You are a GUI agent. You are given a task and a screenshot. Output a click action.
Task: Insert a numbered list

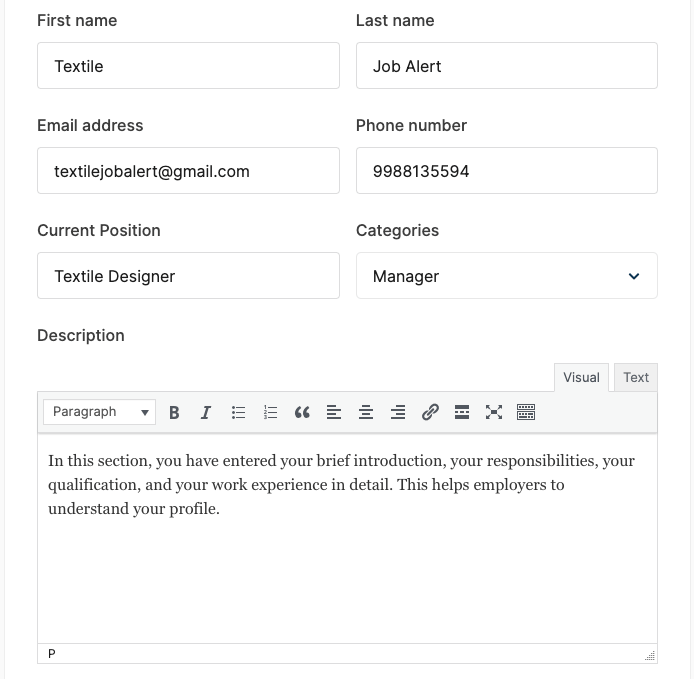coord(270,412)
